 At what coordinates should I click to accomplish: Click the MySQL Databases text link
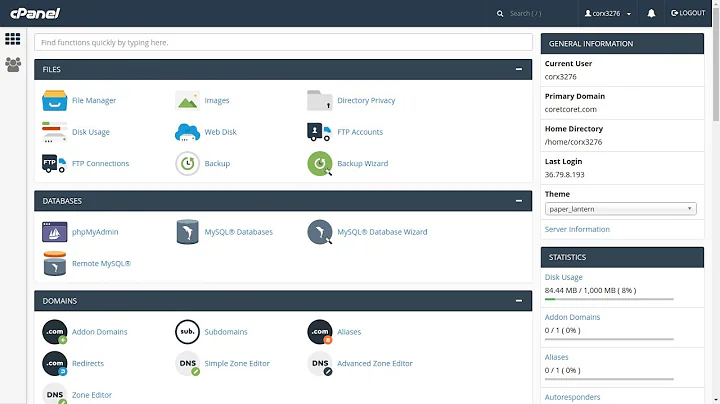tap(238, 232)
